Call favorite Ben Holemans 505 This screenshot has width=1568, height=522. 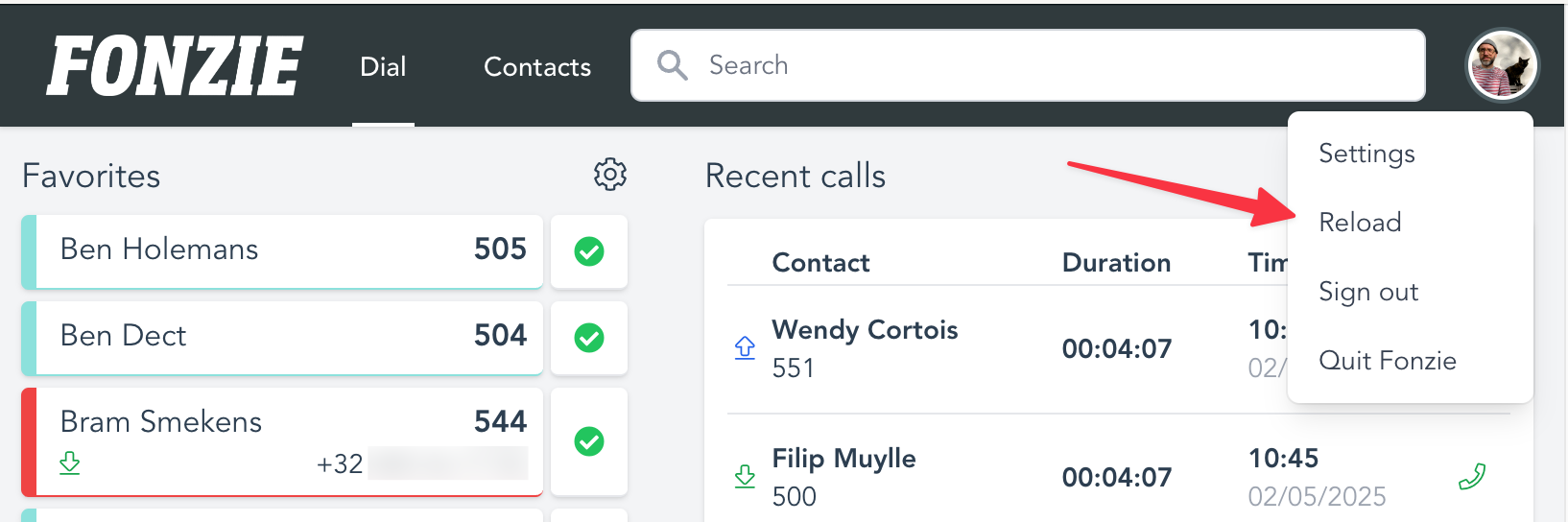tap(282, 251)
